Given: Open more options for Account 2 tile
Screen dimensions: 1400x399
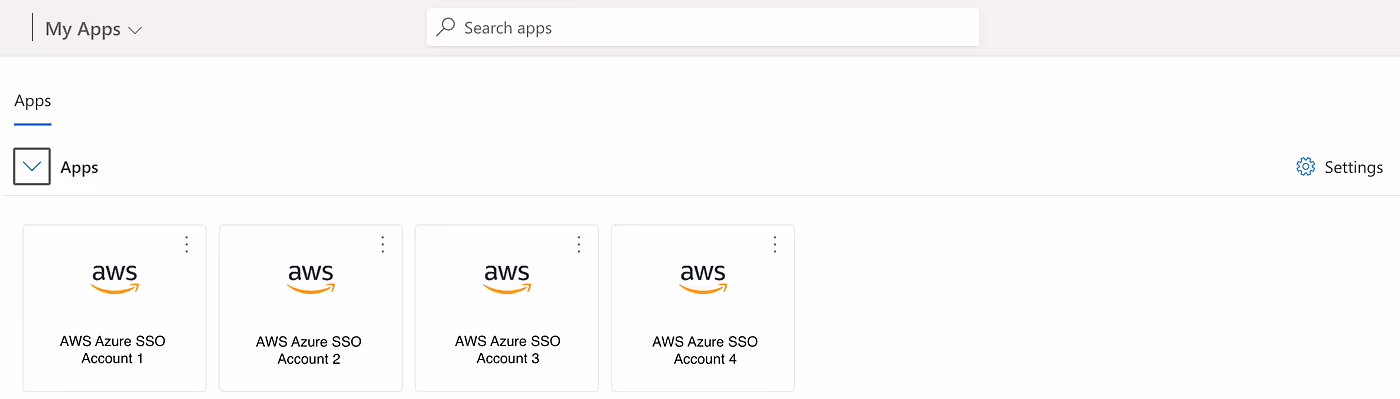Looking at the screenshot, I should point(382,244).
